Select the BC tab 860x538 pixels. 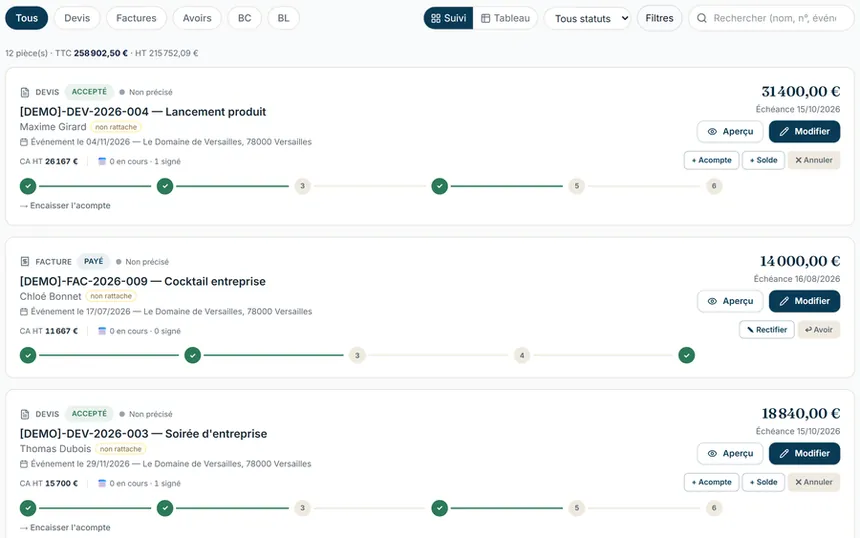[245, 18]
